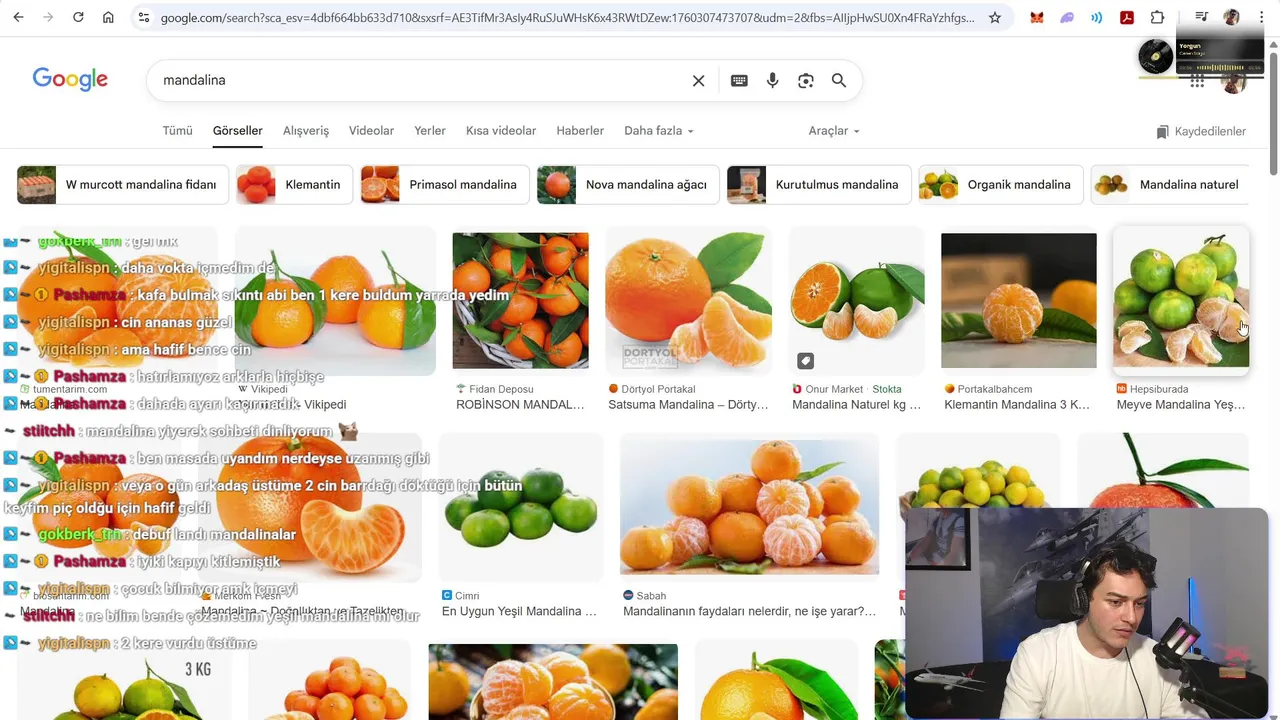Open the Satsuma Mandalina Dörtyol Portakal image
This screenshot has width=1280, height=720.
tap(689, 300)
